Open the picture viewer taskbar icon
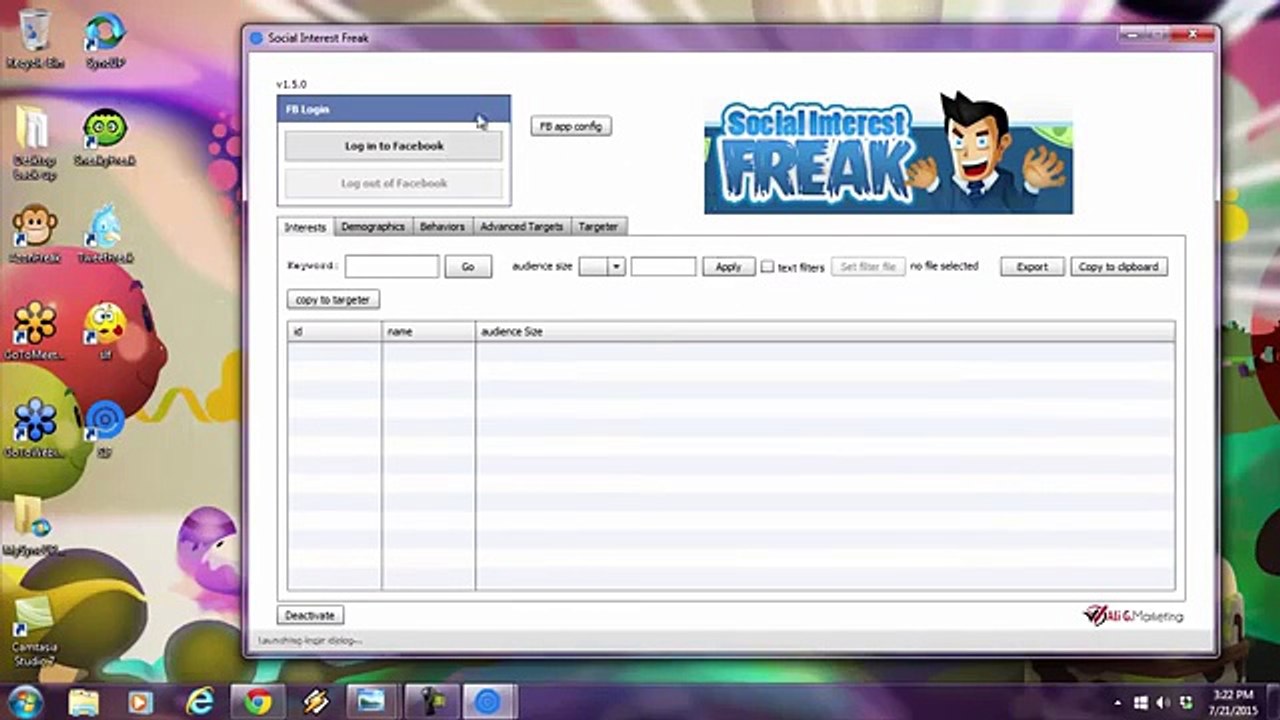Image resolution: width=1280 pixels, height=720 pixels. click(372, 702)
